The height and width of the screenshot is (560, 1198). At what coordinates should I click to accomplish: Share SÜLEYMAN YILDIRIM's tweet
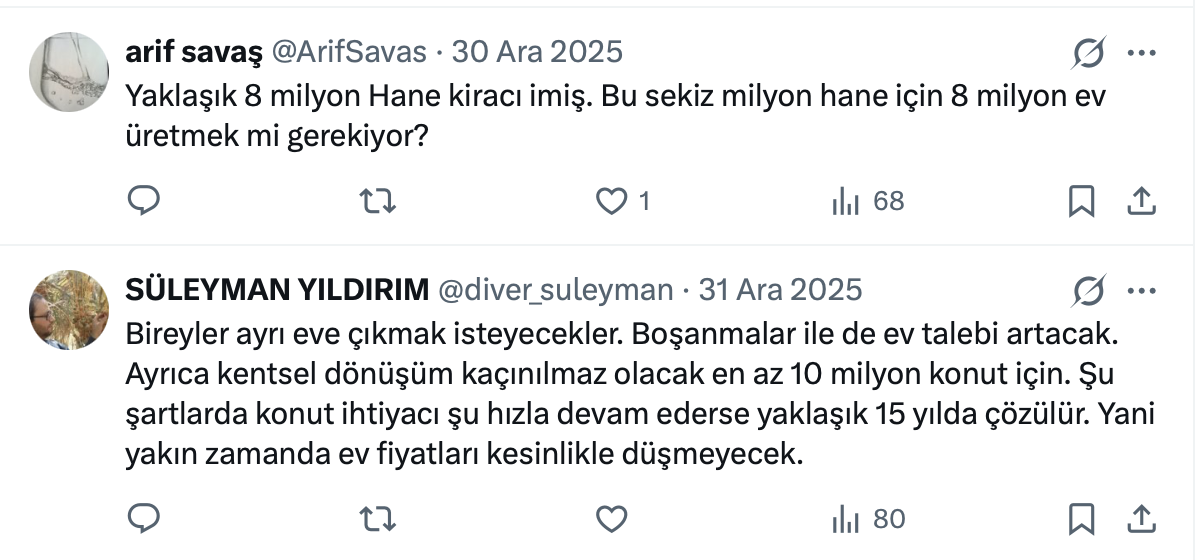click(x=1141, y=519)
